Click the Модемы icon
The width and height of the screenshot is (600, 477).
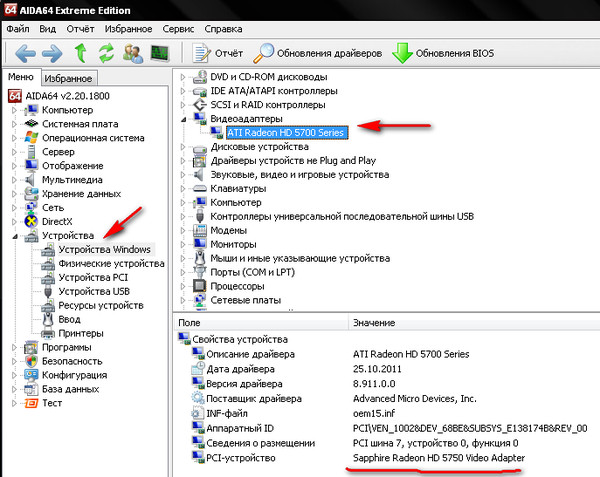coord(200,230)
